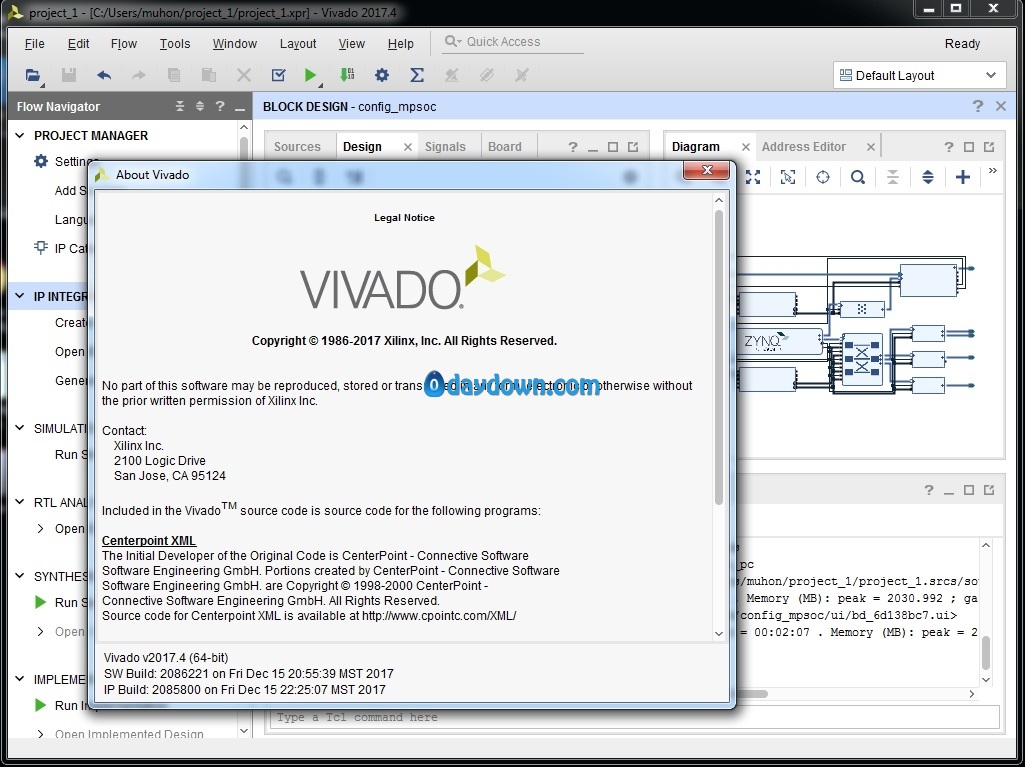Click the Search magnifier icon in Diagram toolbar

click(858, 177)
